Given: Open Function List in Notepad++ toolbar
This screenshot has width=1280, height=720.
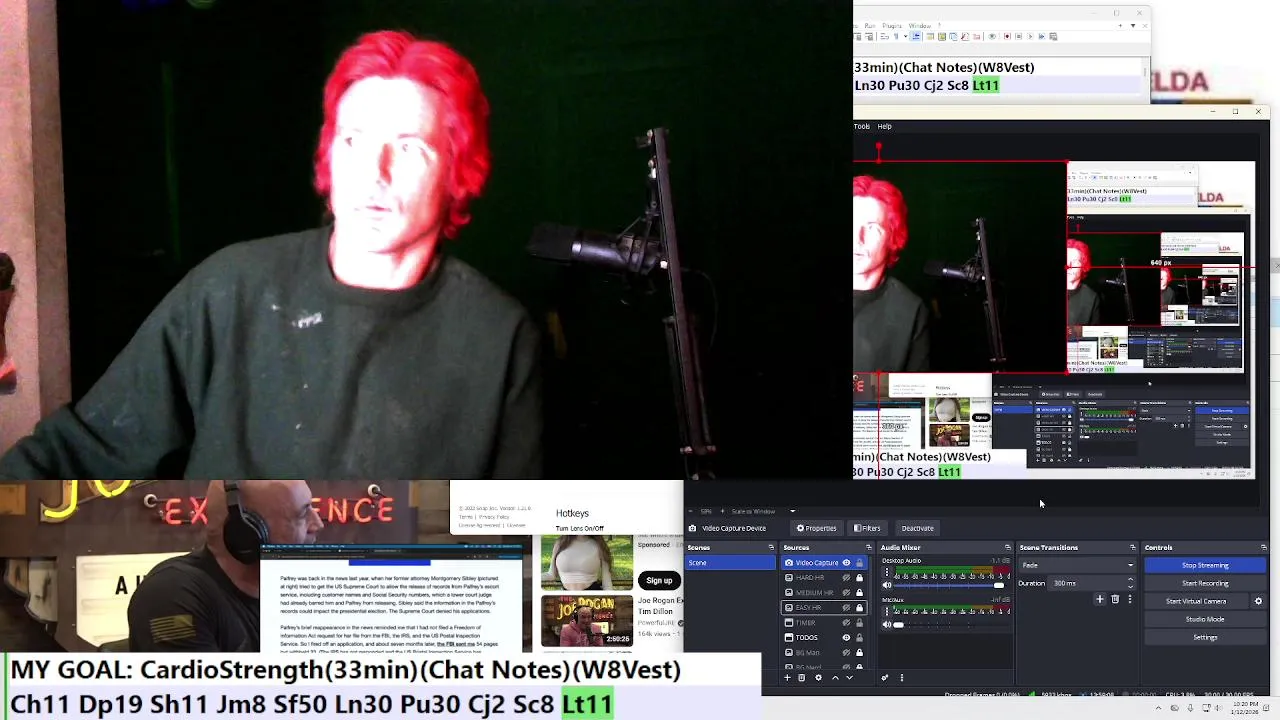Looking at the screenshot, I should [x=965, y=36].
